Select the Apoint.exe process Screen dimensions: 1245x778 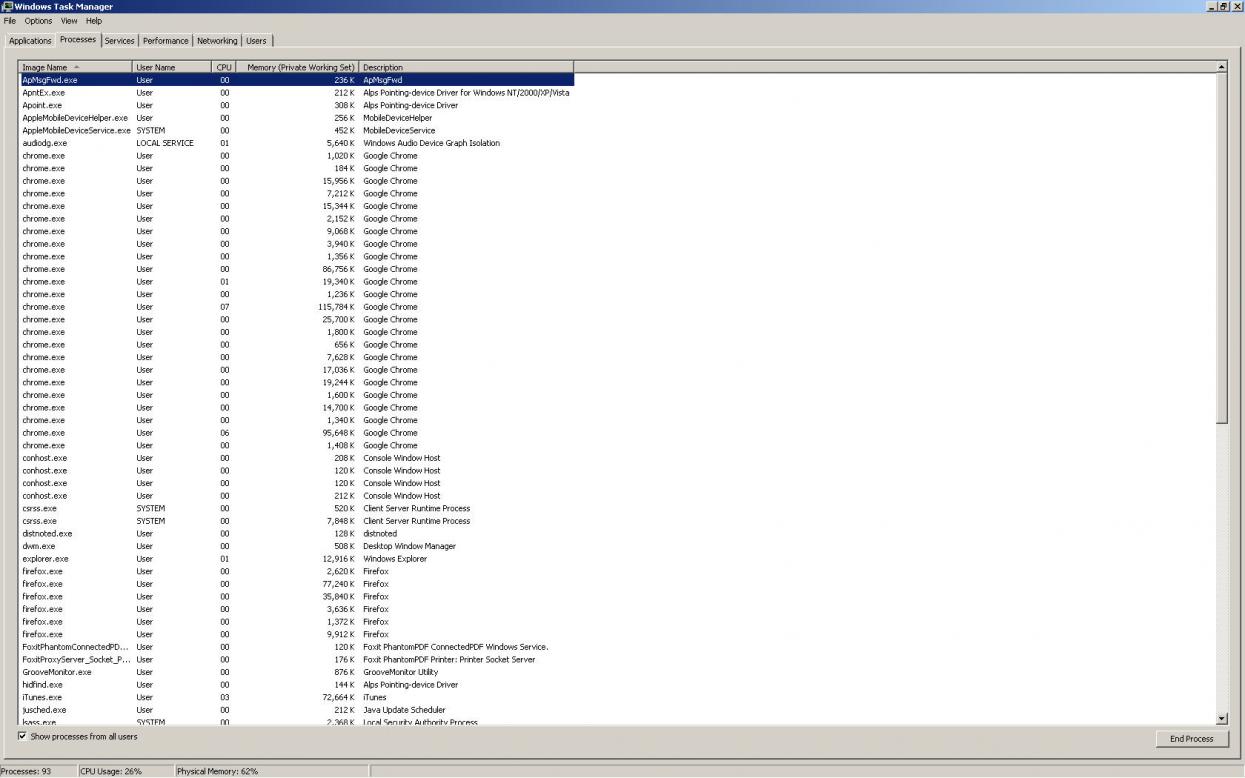click(x=296, y=105)
